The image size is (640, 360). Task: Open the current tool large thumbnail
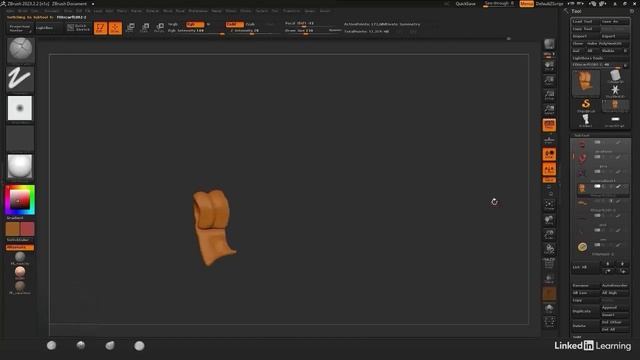pyautogui.click(x=586, y=83)
